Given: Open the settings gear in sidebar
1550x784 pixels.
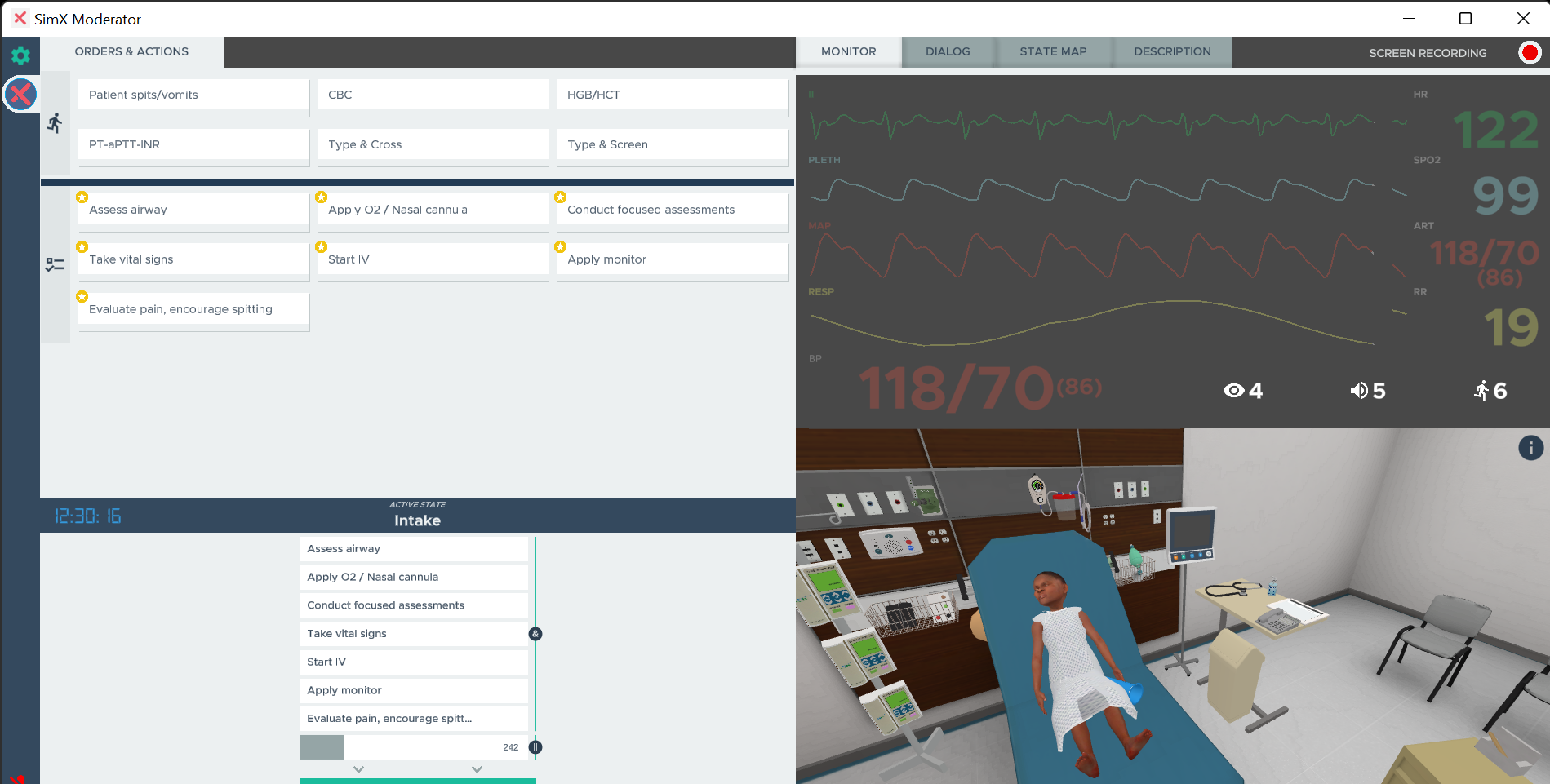Looking at the screenshot, I should pos(20,55).
